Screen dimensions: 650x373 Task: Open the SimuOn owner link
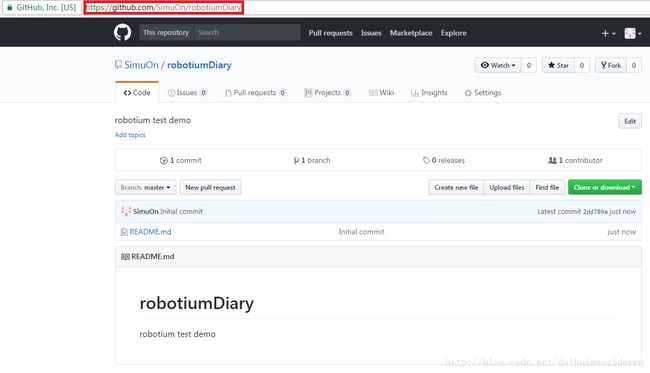point(141,65)
